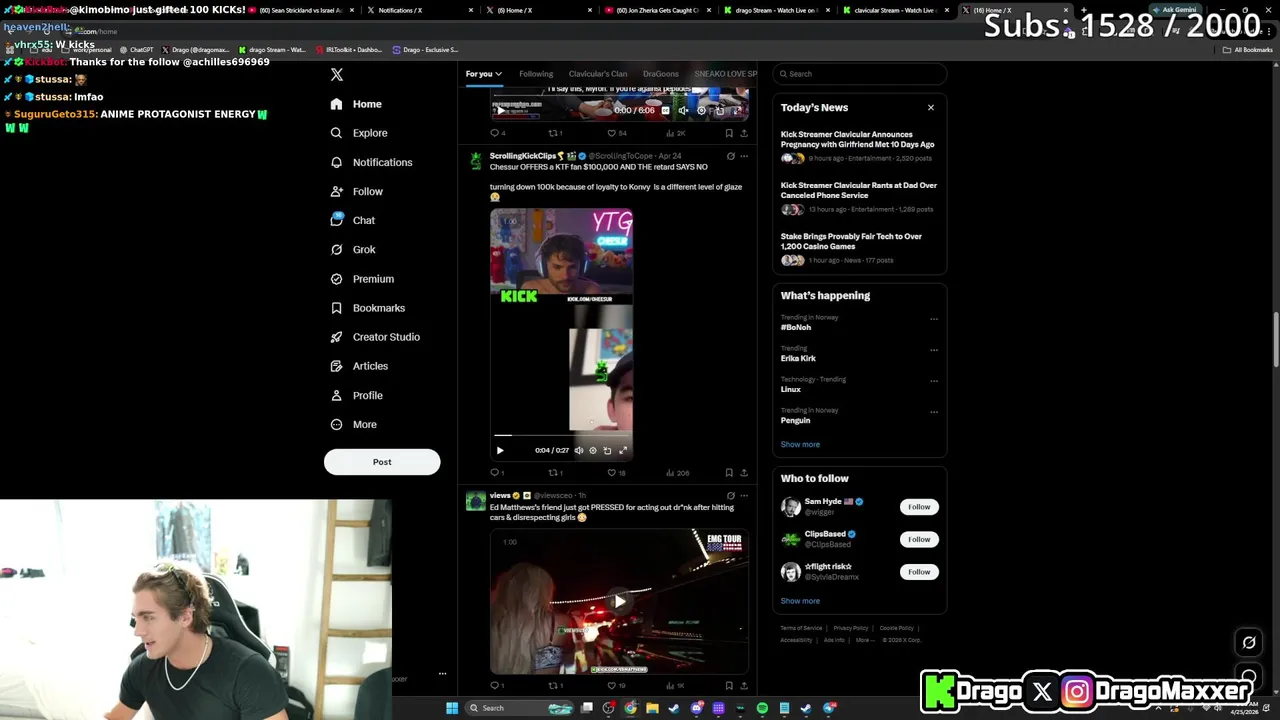The image size is (1280, 720).
Task: Fullscreen the Chessur video
Action: (623, 450)
